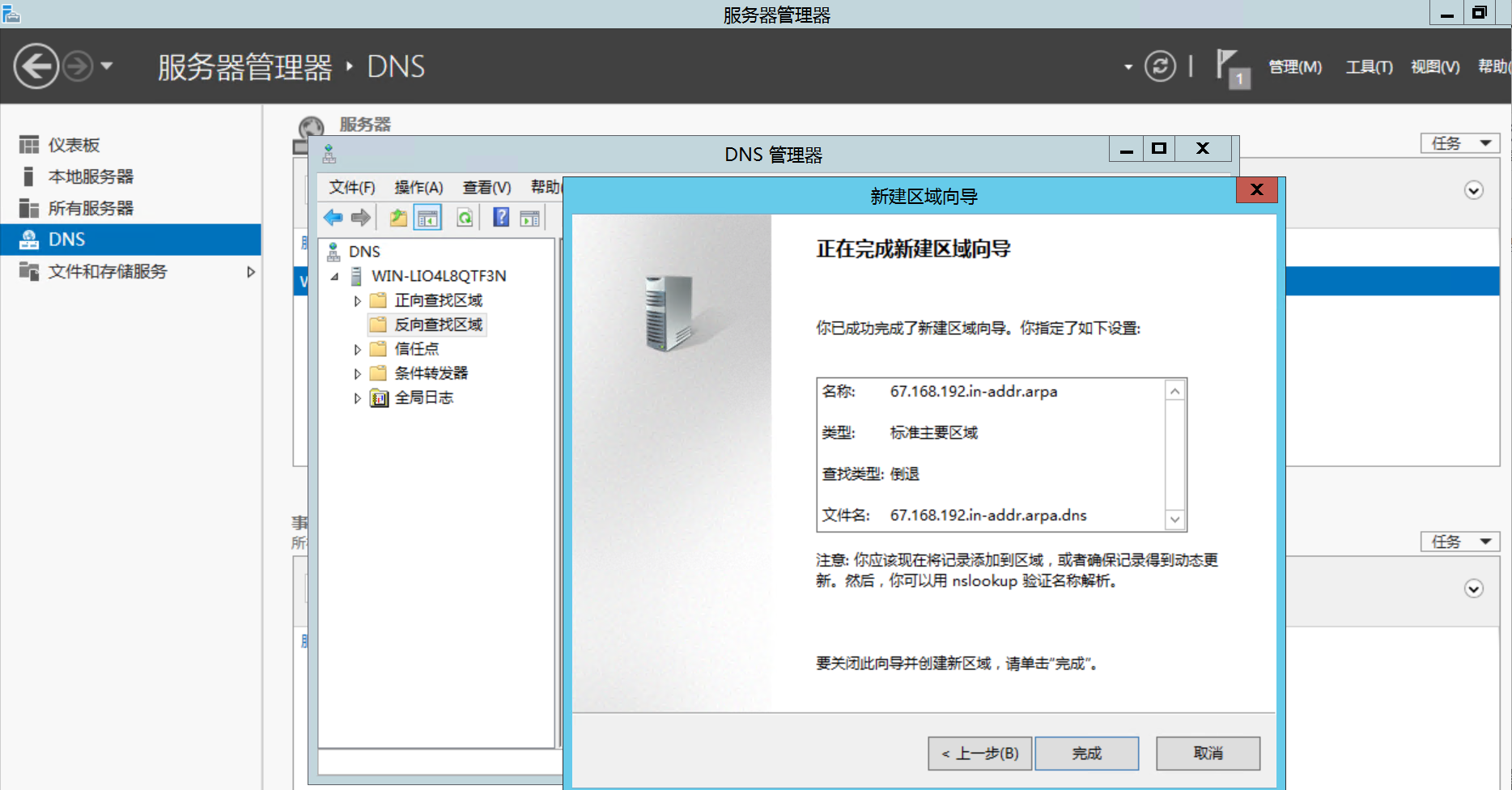Click the DNS Manager title bar icon
Viewport: 1512px width, 790px height.
pos(329,154)
